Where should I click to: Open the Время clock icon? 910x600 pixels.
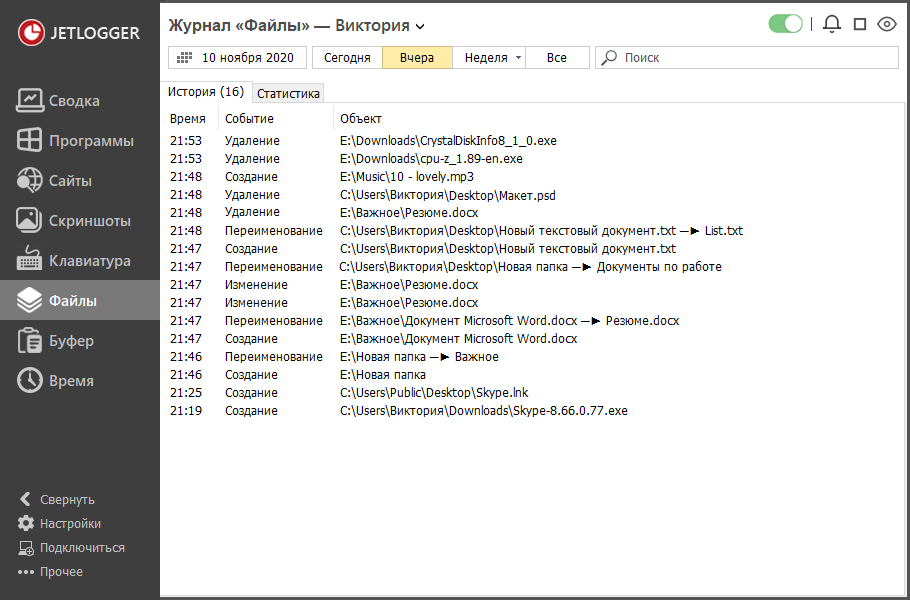pyautogui.click(x=30, y=380)
